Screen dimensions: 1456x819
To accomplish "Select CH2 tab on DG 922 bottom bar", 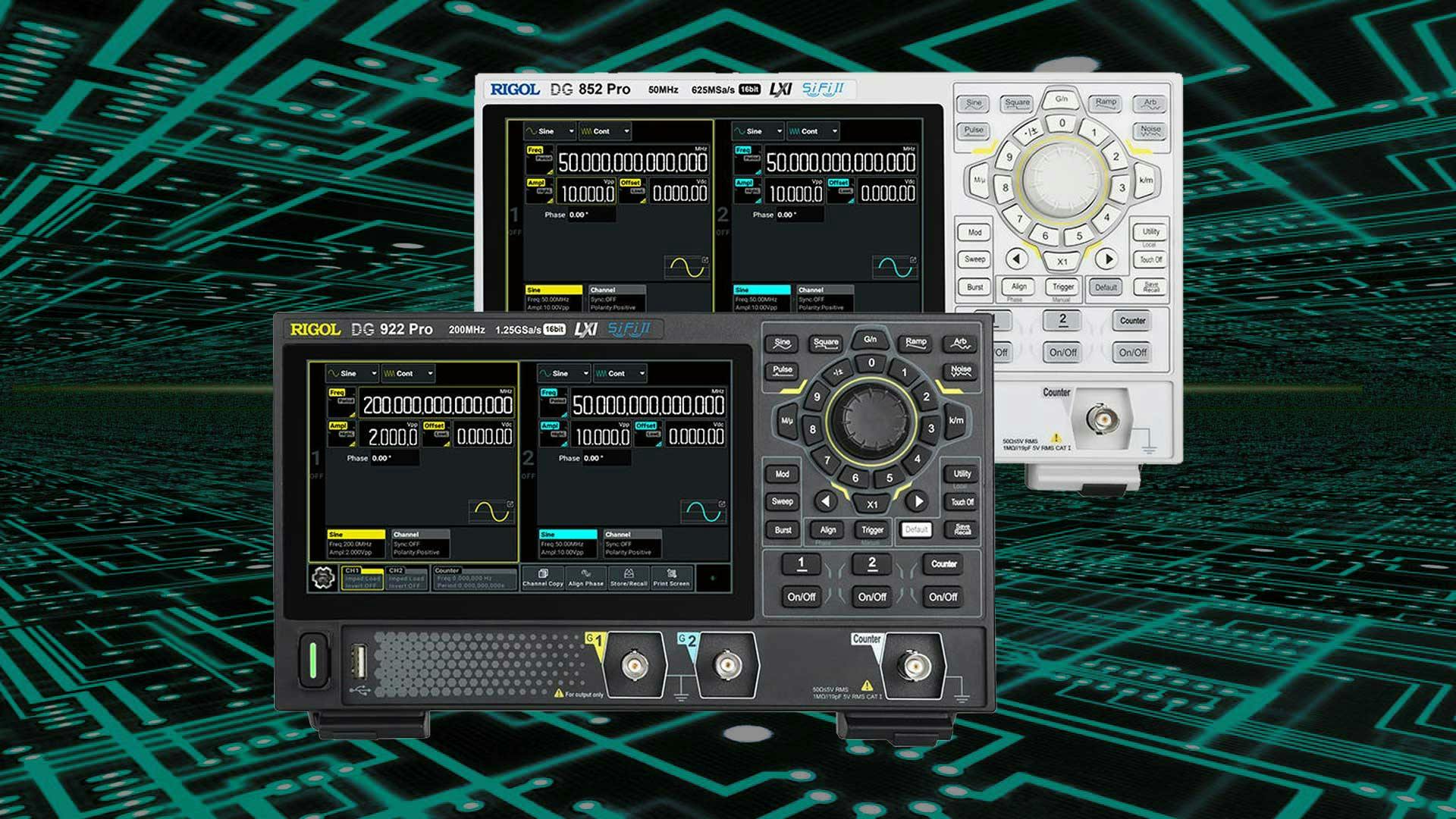I will click(x=406, y=578).
